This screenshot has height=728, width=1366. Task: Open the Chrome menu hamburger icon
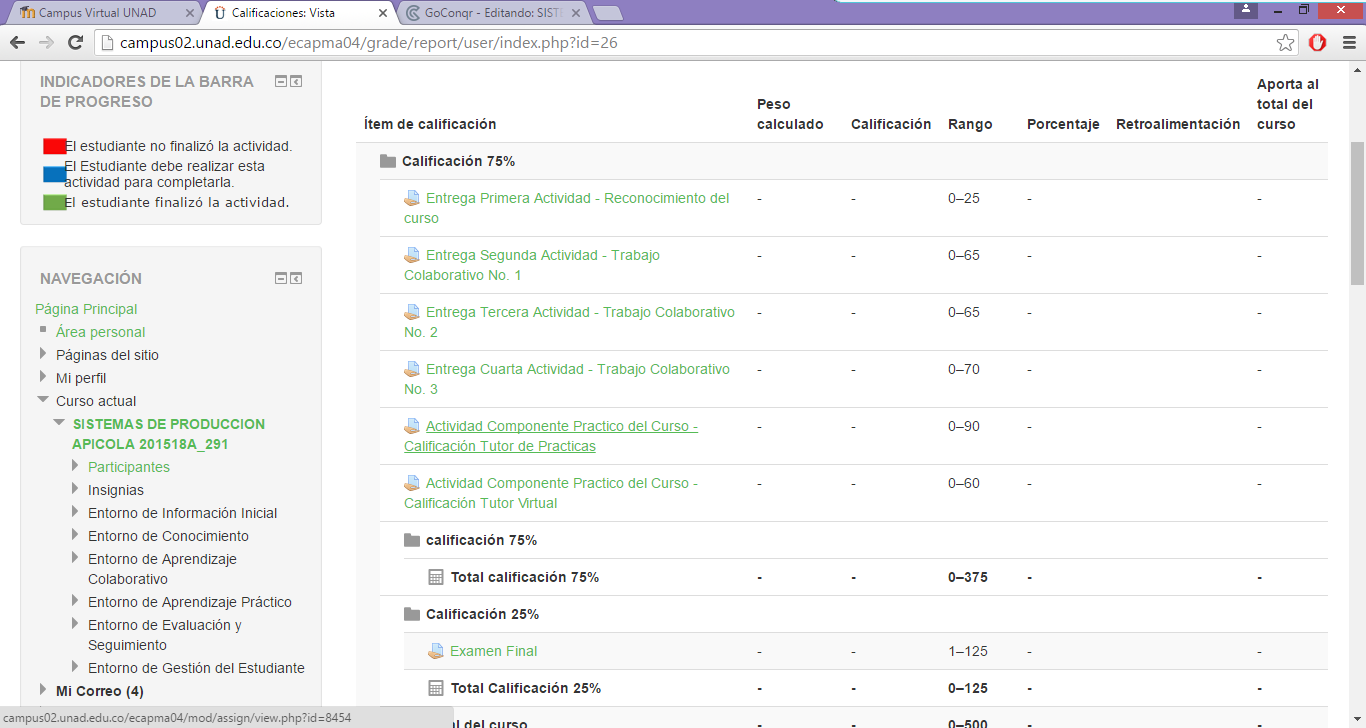1347,43
